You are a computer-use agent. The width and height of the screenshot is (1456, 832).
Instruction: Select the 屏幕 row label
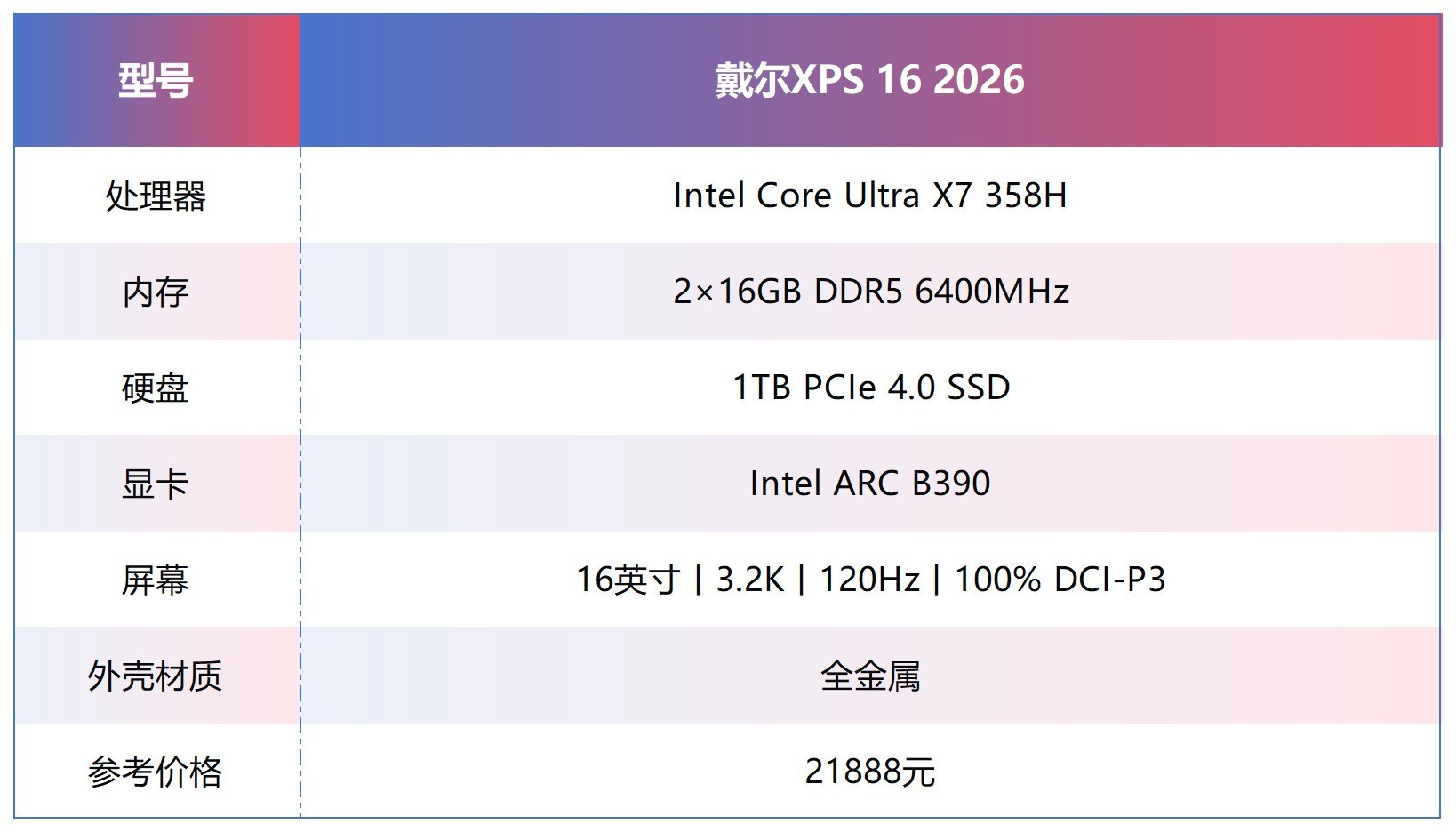(156, 580)
